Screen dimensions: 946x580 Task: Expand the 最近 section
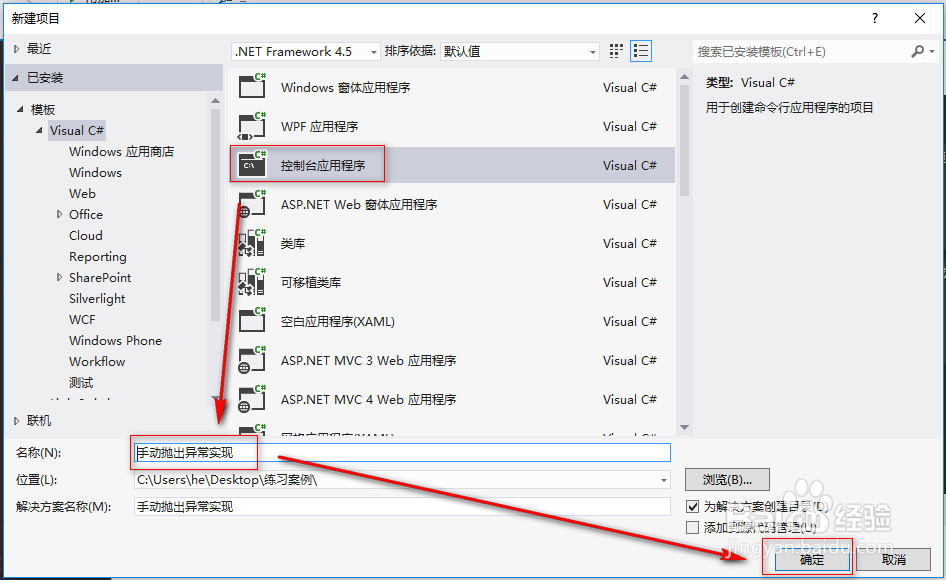point(16,49)
